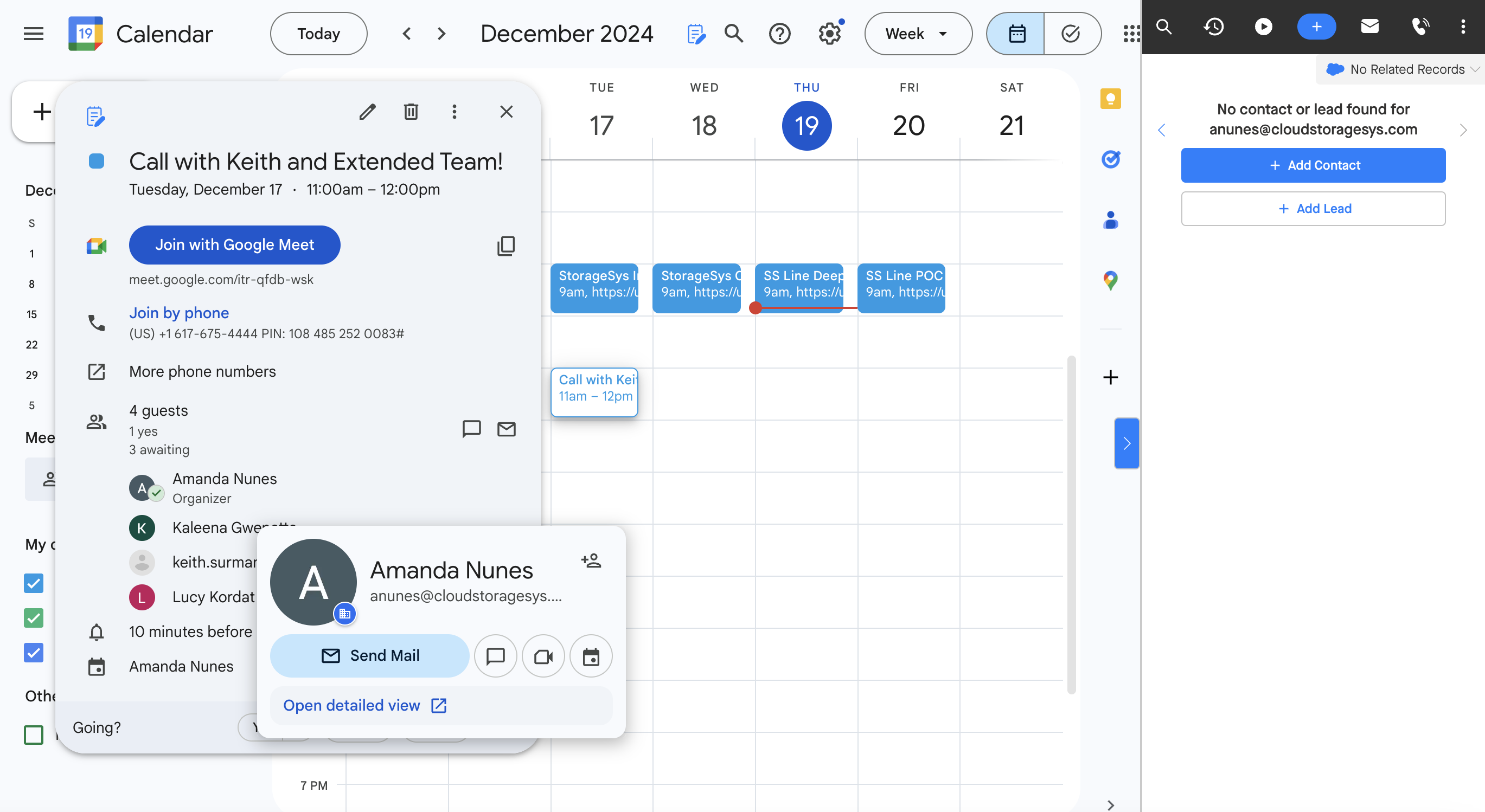This screenshot has height=812, width=1485.
Task: Open the Google Keep side panel icon
Action: click(1110, 99)
